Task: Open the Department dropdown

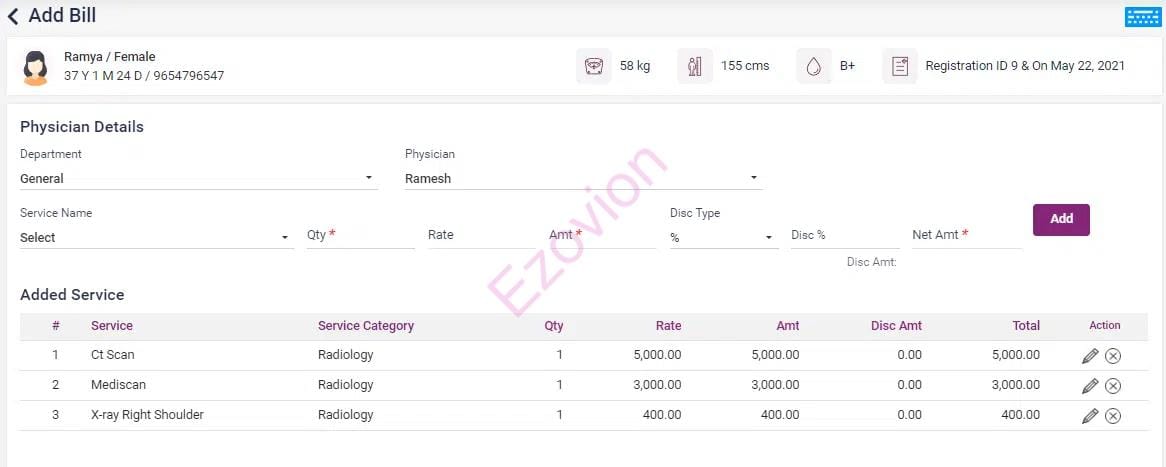Action: [198, 178]
